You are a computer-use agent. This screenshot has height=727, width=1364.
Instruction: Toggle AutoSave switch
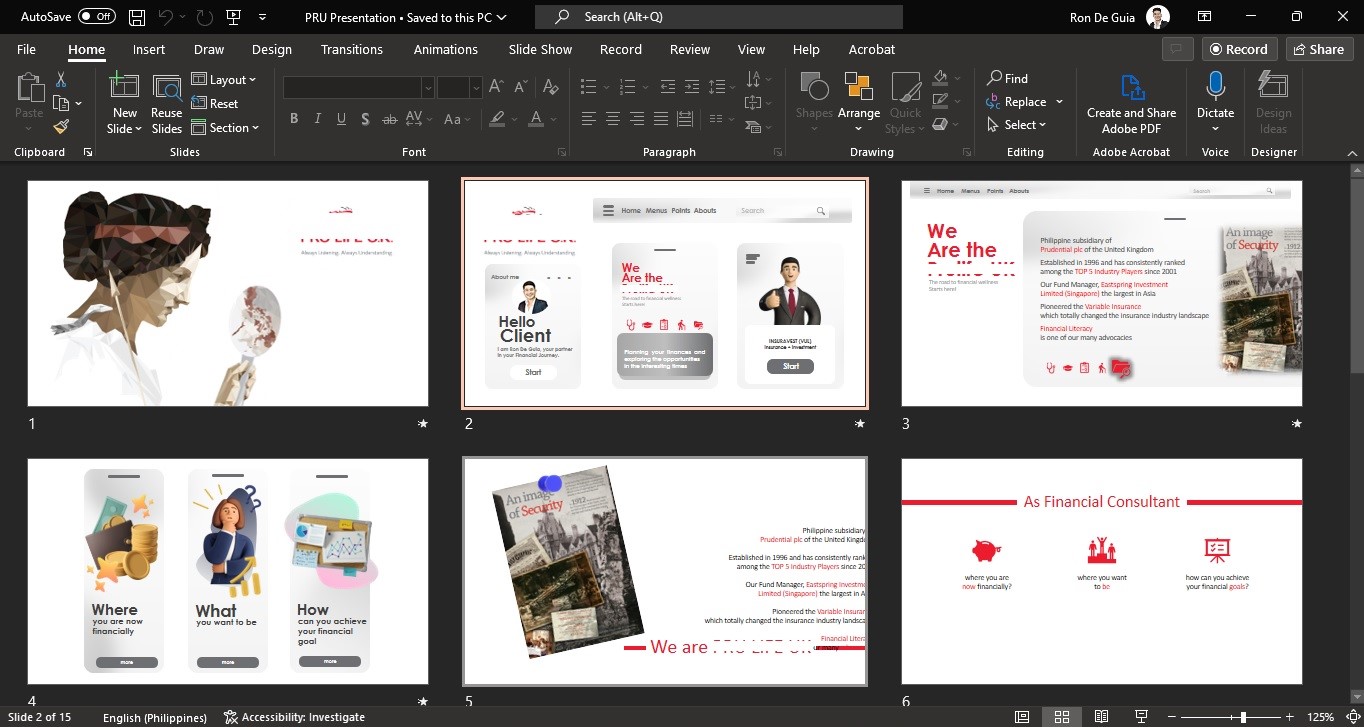coord(96,17)
